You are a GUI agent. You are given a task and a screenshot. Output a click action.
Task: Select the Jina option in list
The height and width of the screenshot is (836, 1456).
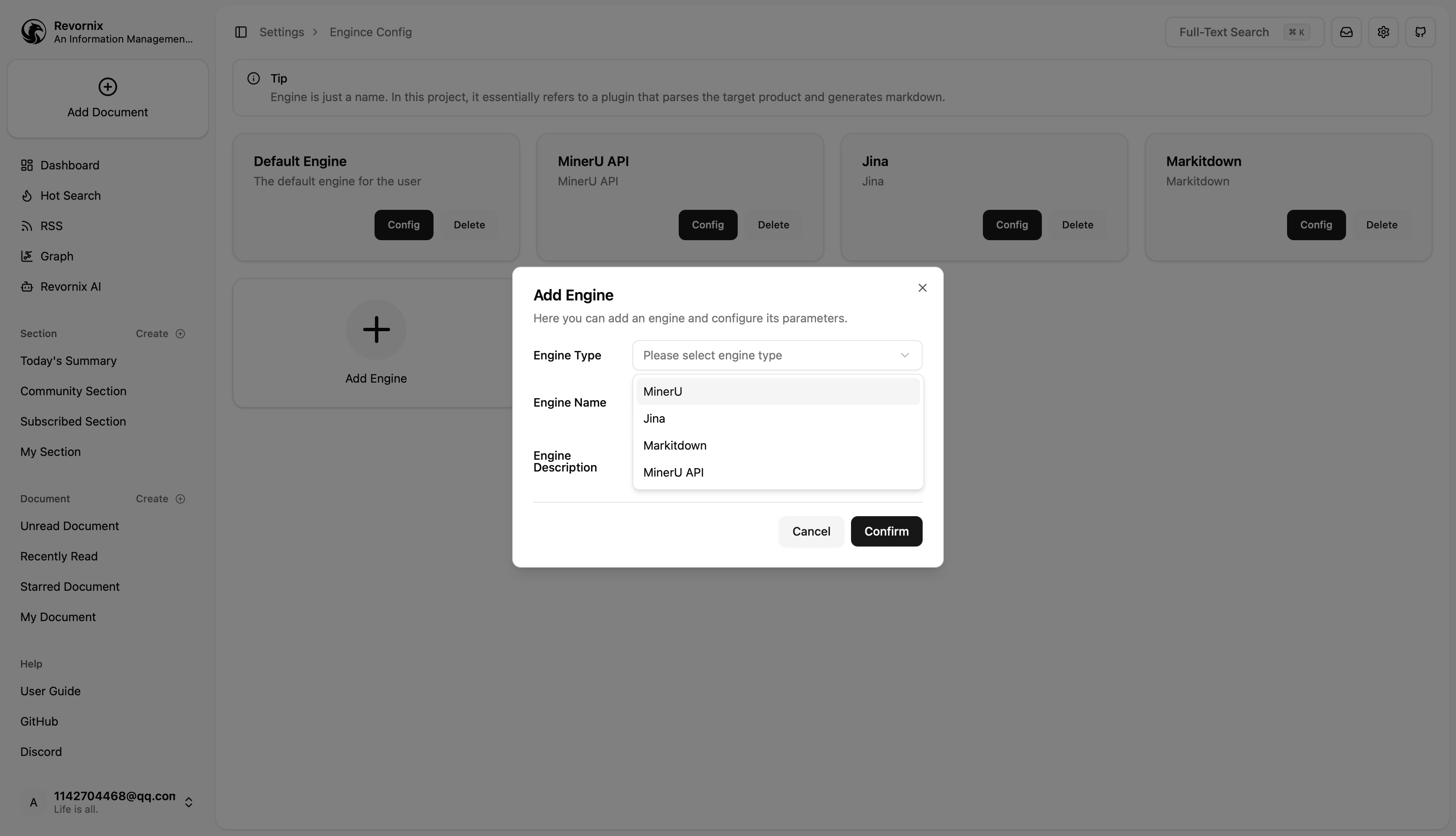tap(777, 418)
